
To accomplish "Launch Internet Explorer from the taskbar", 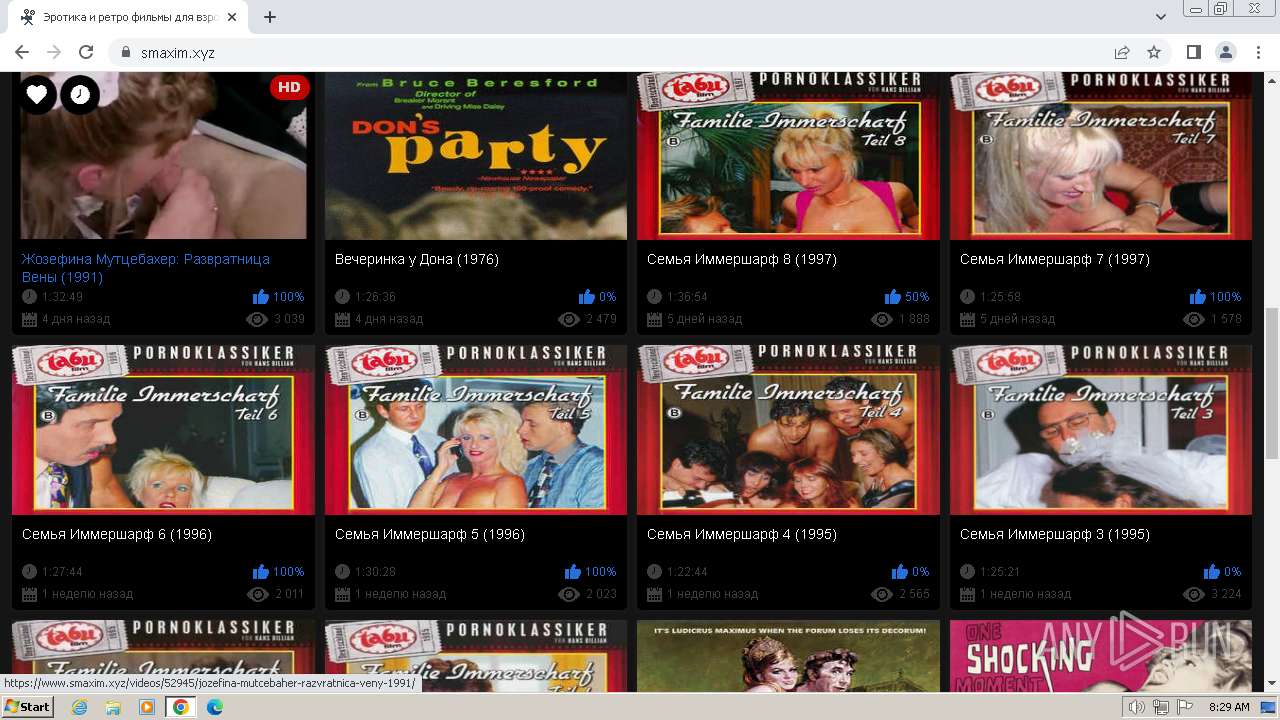I will coord(79,707).
